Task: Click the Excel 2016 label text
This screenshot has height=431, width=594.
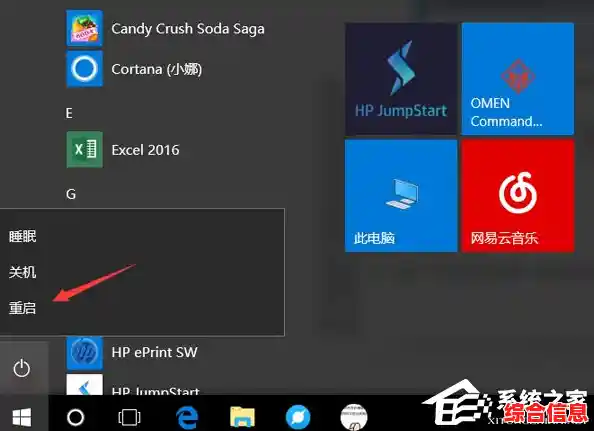Action: coord(145,150)
